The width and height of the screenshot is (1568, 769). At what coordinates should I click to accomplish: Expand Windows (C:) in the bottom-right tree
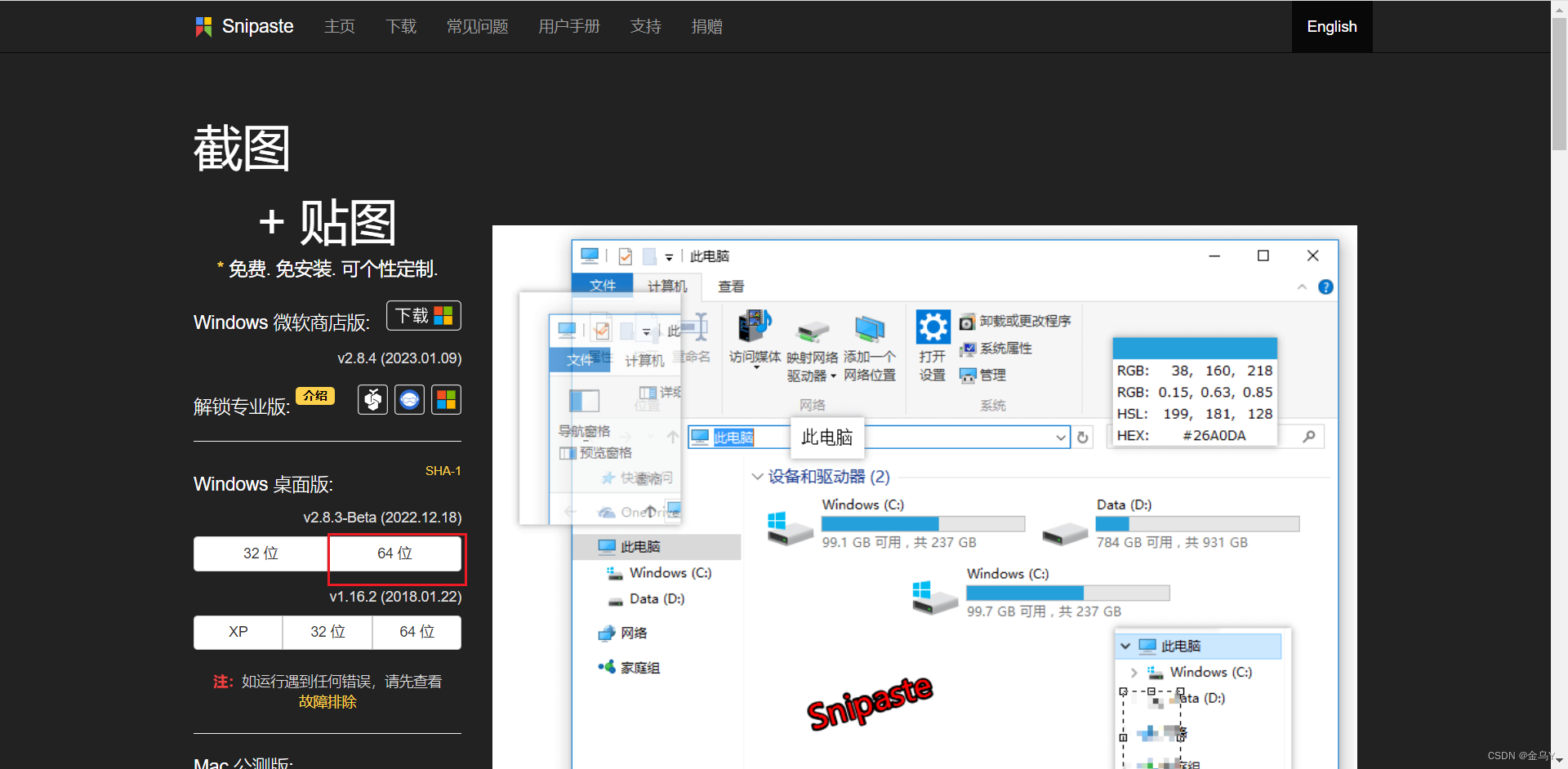1134,672
